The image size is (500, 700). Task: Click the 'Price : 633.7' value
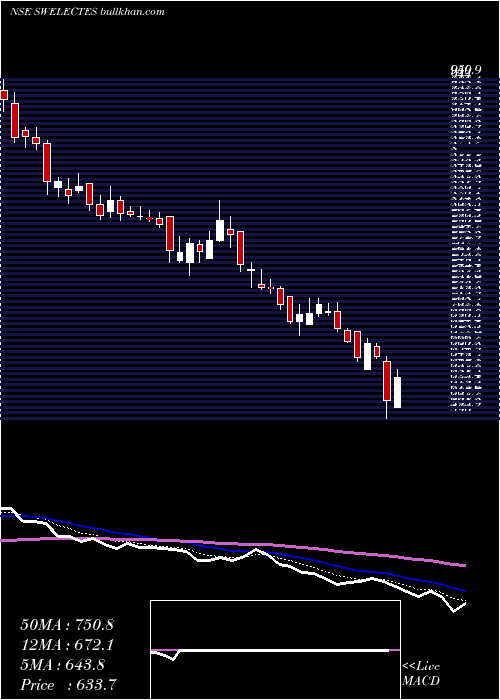[69, 685]
